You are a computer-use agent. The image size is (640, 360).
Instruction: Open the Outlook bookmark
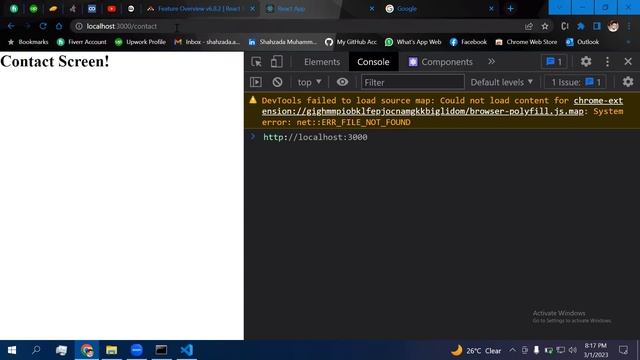[582, 42]
